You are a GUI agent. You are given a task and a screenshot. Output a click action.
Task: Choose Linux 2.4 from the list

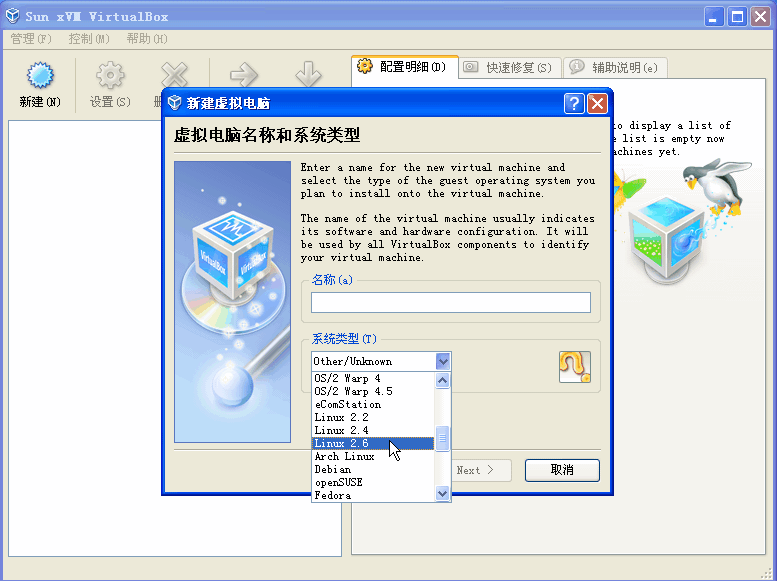coord(373,430)
